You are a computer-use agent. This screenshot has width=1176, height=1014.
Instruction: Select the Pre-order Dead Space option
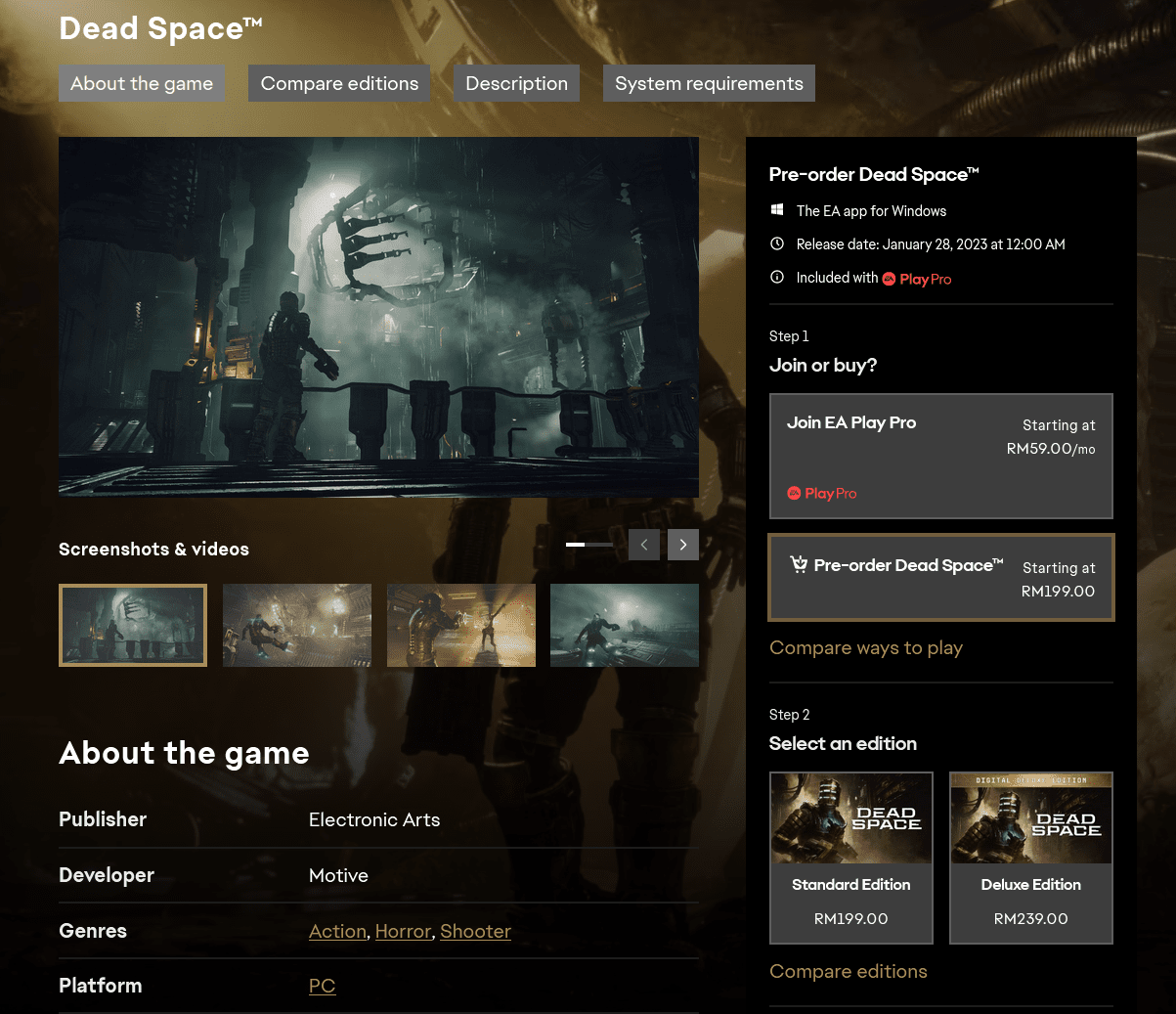941,577
